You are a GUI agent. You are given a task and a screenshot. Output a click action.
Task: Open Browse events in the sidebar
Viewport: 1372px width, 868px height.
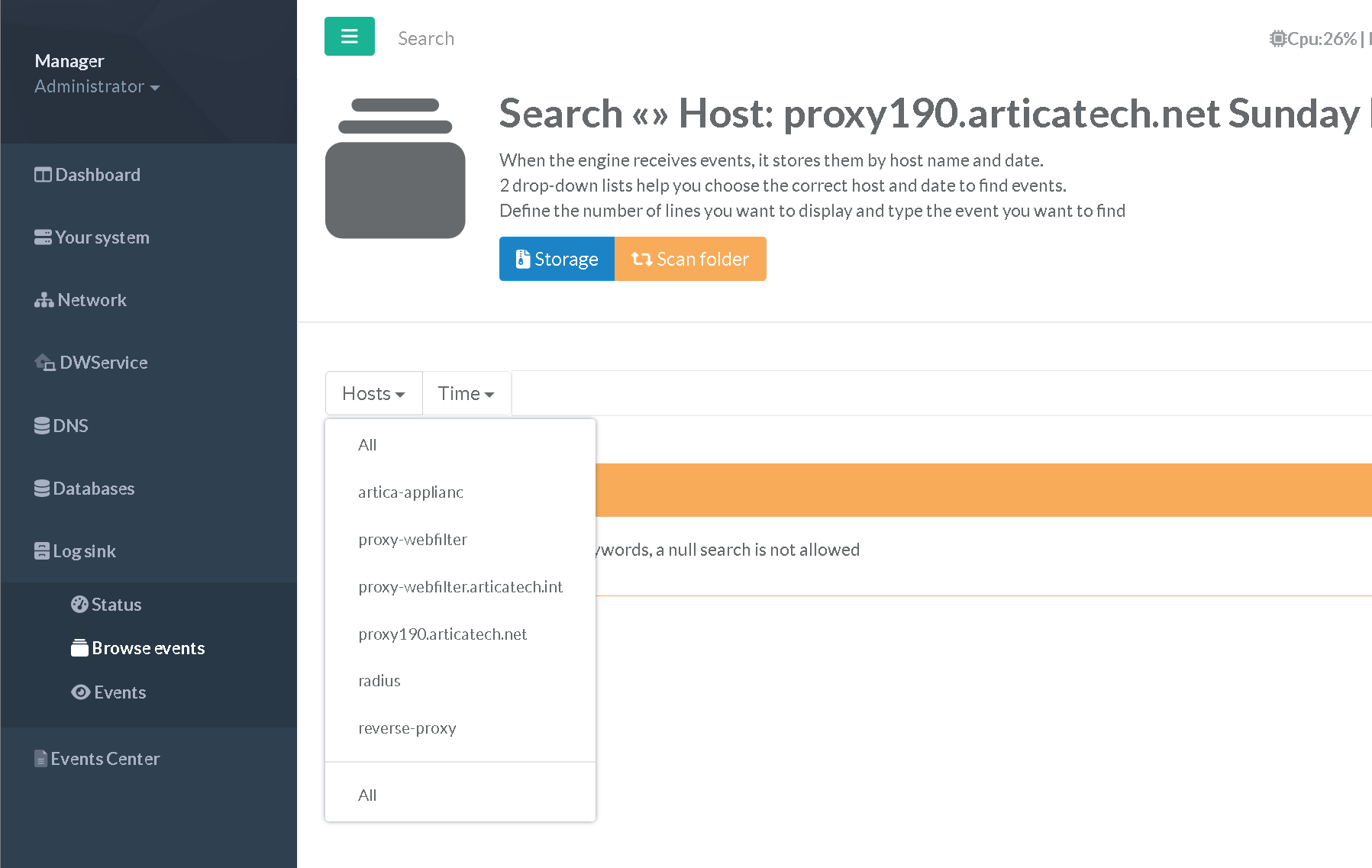coord(148,648)
